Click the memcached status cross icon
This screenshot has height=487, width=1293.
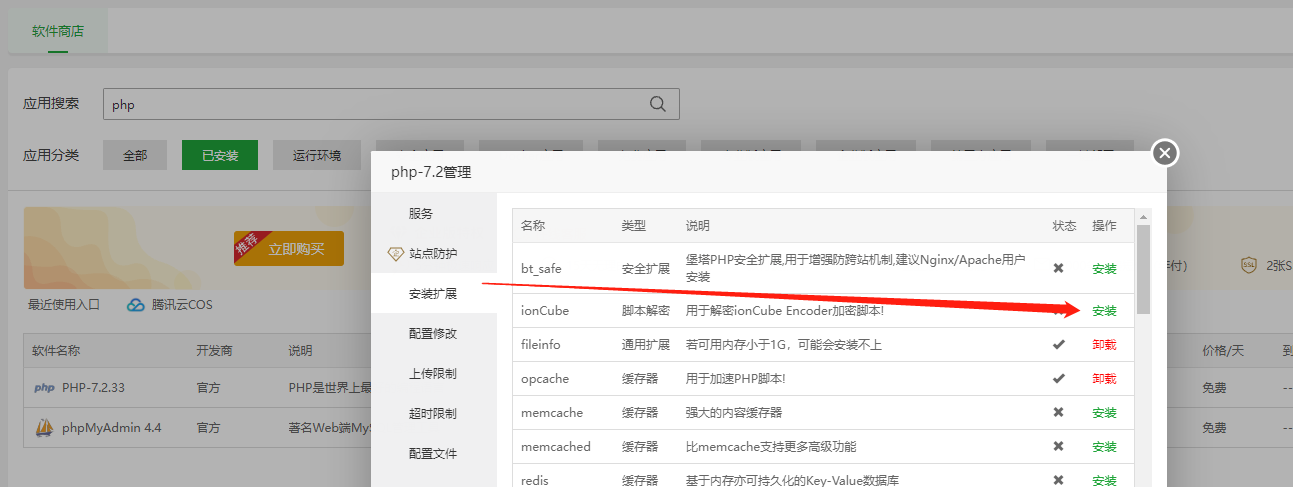click(1059, 446)
